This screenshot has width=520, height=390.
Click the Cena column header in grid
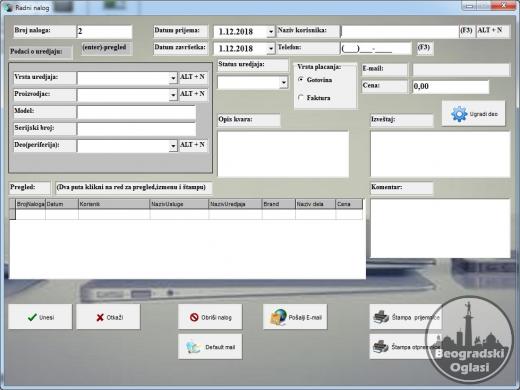pos(349,204)
